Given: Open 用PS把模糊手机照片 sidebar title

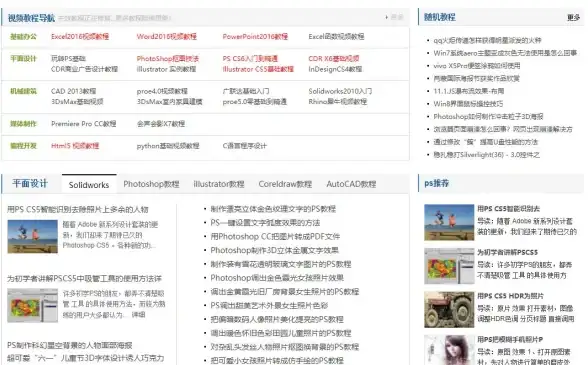Looking at the screenshot, I should coord(510,339).
